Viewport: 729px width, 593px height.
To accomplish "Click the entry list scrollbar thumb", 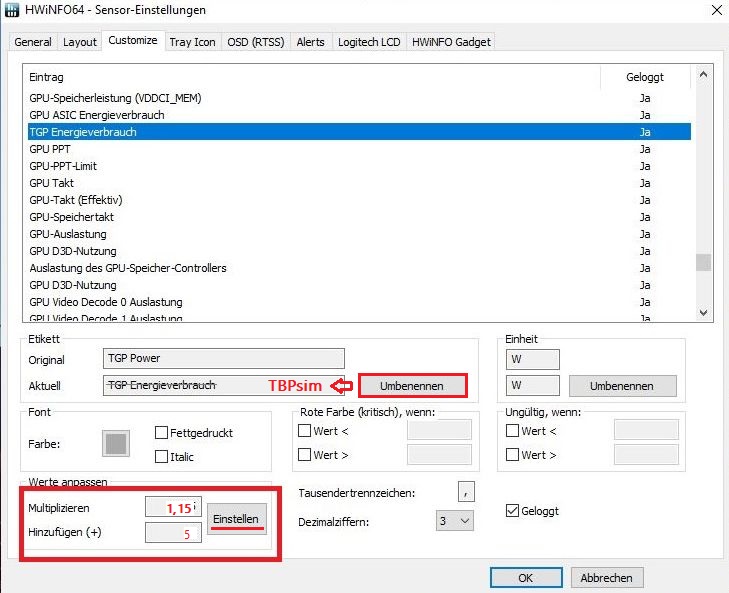I will 703,262.
